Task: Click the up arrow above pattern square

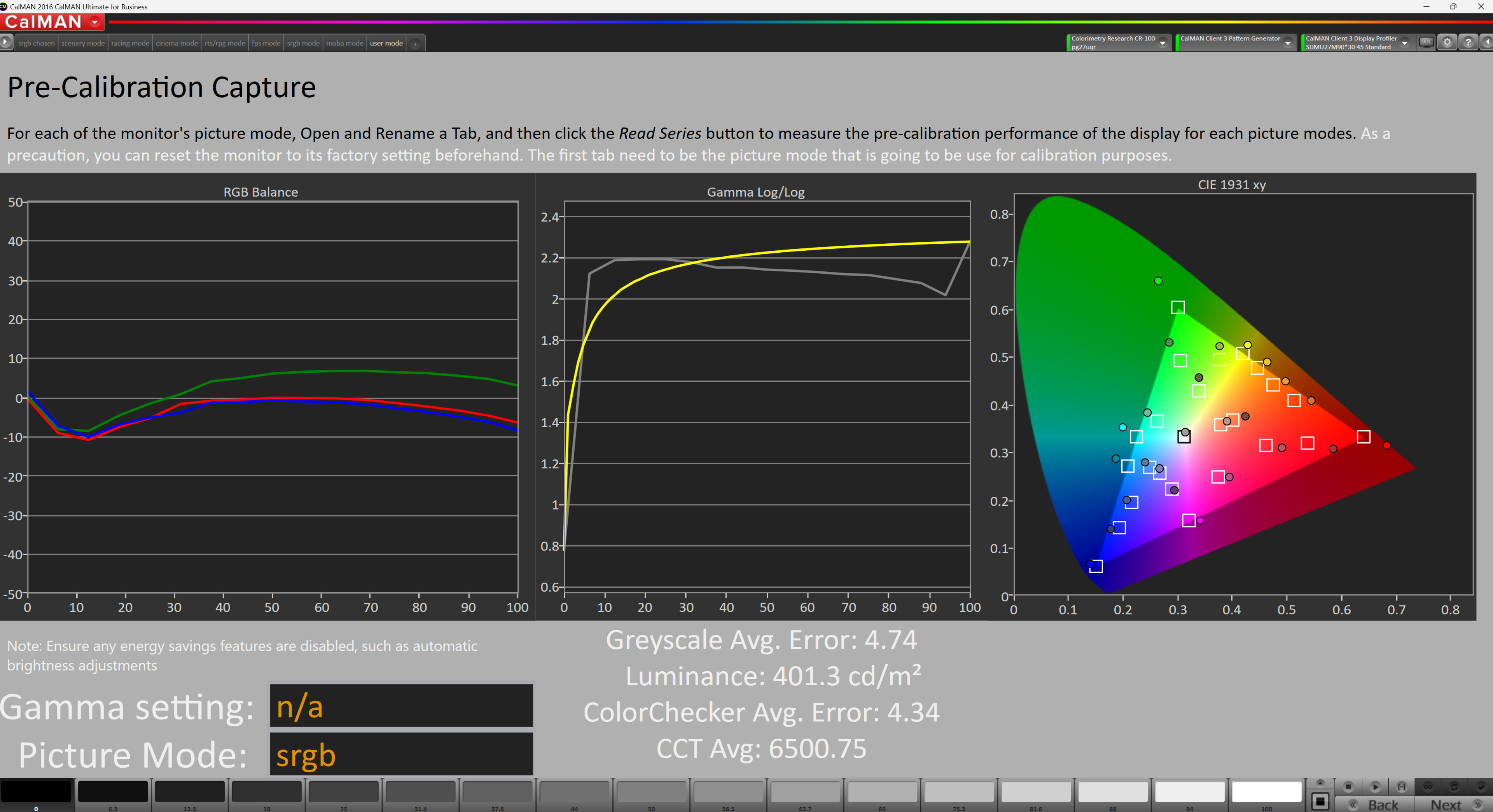Action: pos(1320,783)
